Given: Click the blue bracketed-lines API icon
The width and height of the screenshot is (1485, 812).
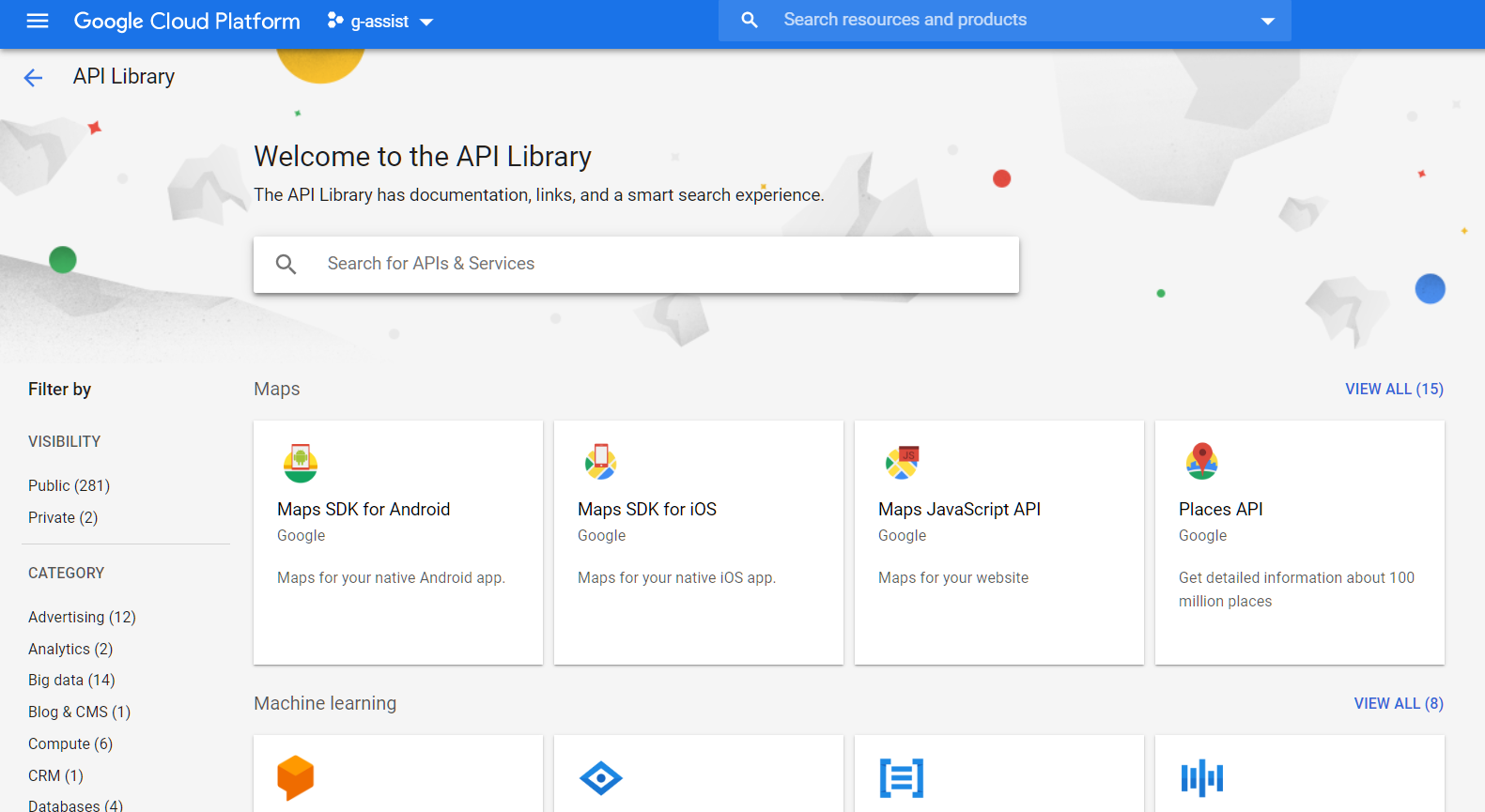Looking at the screenshot, I should pos(902,778).
